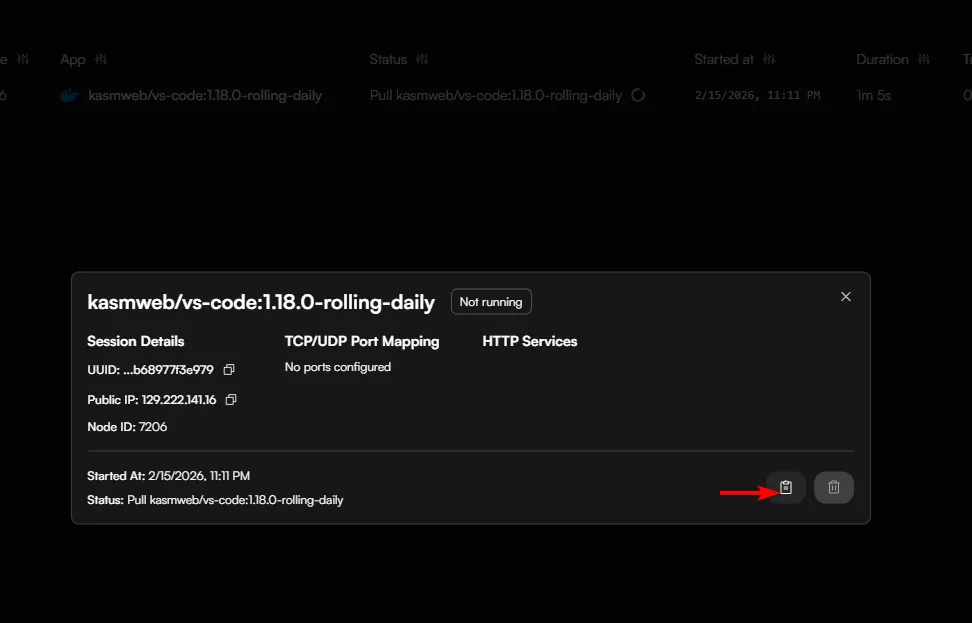This screenshot has width=972, height=623.
Task: Click the Started At line in the details panel
Action: click(169, 476)
